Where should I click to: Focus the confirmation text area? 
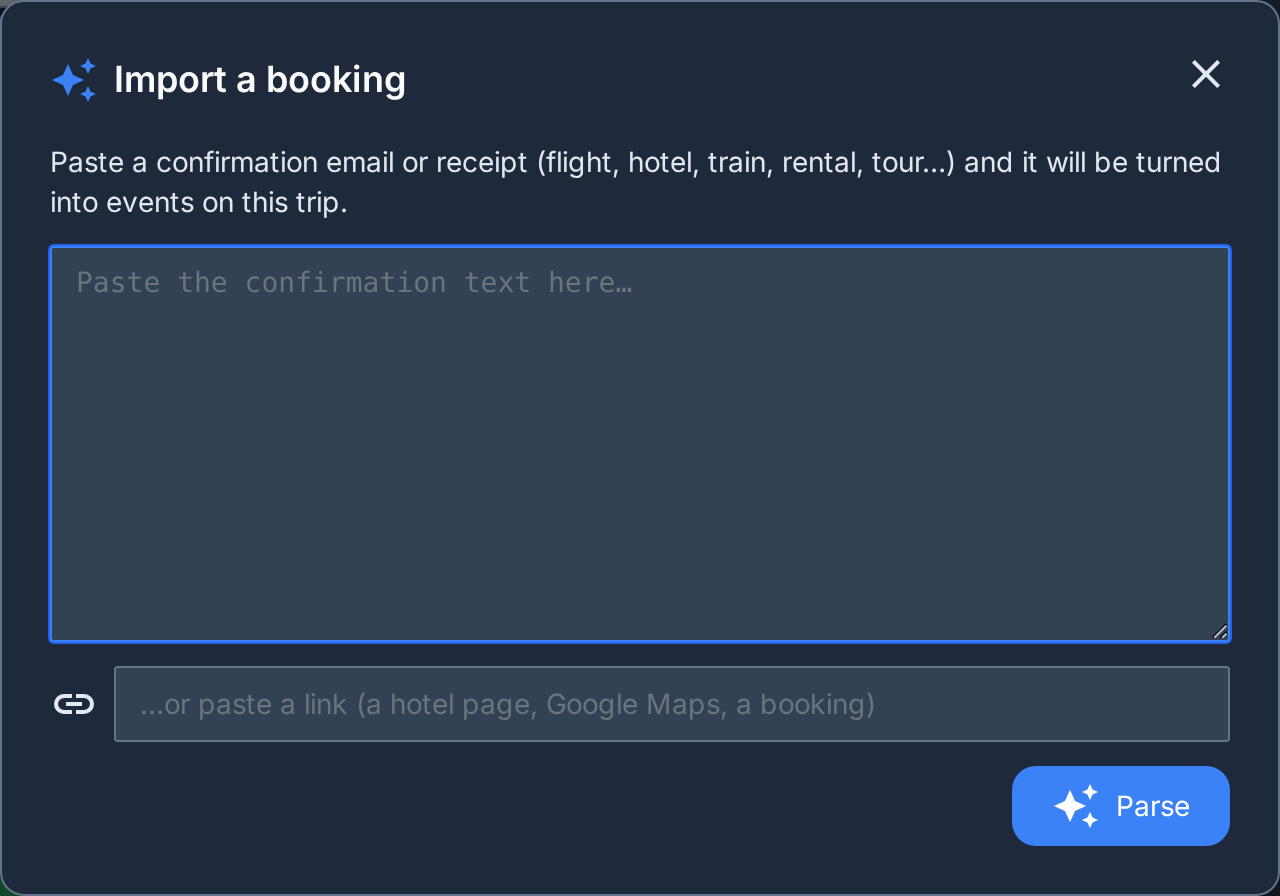640,444
